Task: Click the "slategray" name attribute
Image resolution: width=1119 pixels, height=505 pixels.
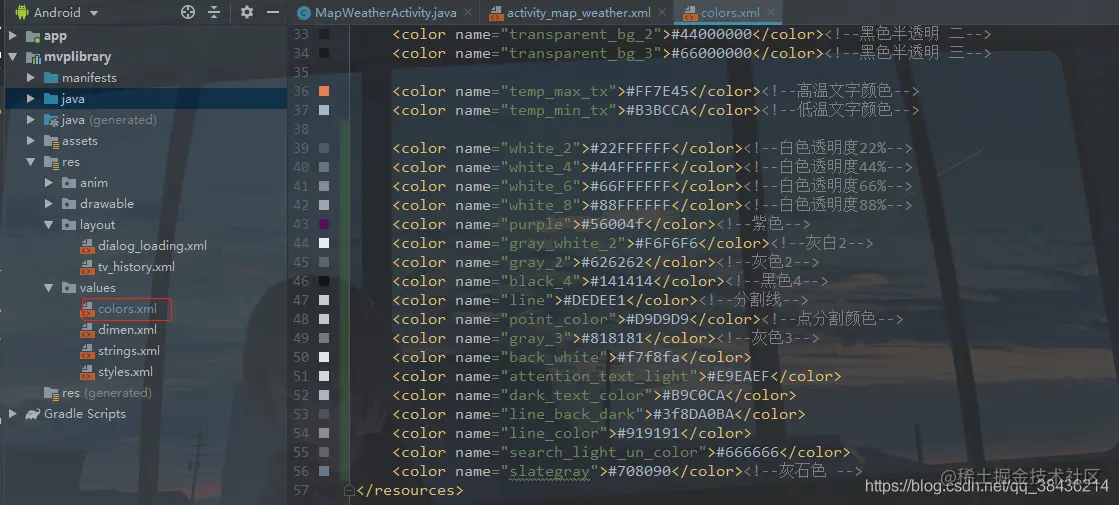Action: click(550, 471)
